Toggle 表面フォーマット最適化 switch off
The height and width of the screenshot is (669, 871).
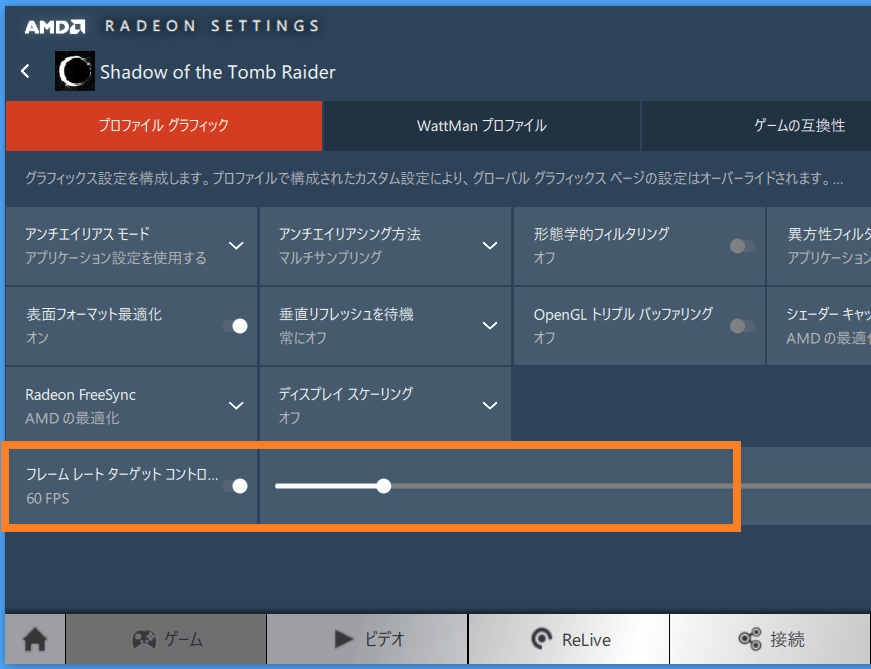236,326
